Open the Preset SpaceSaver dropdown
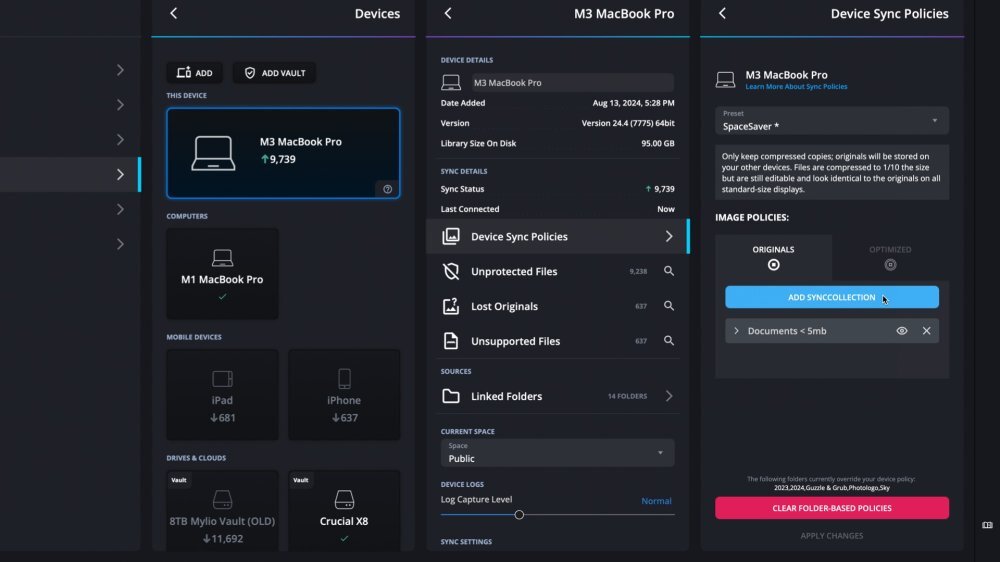The width and height of the screenshot is (1000, 562). [x=832, y=121]
